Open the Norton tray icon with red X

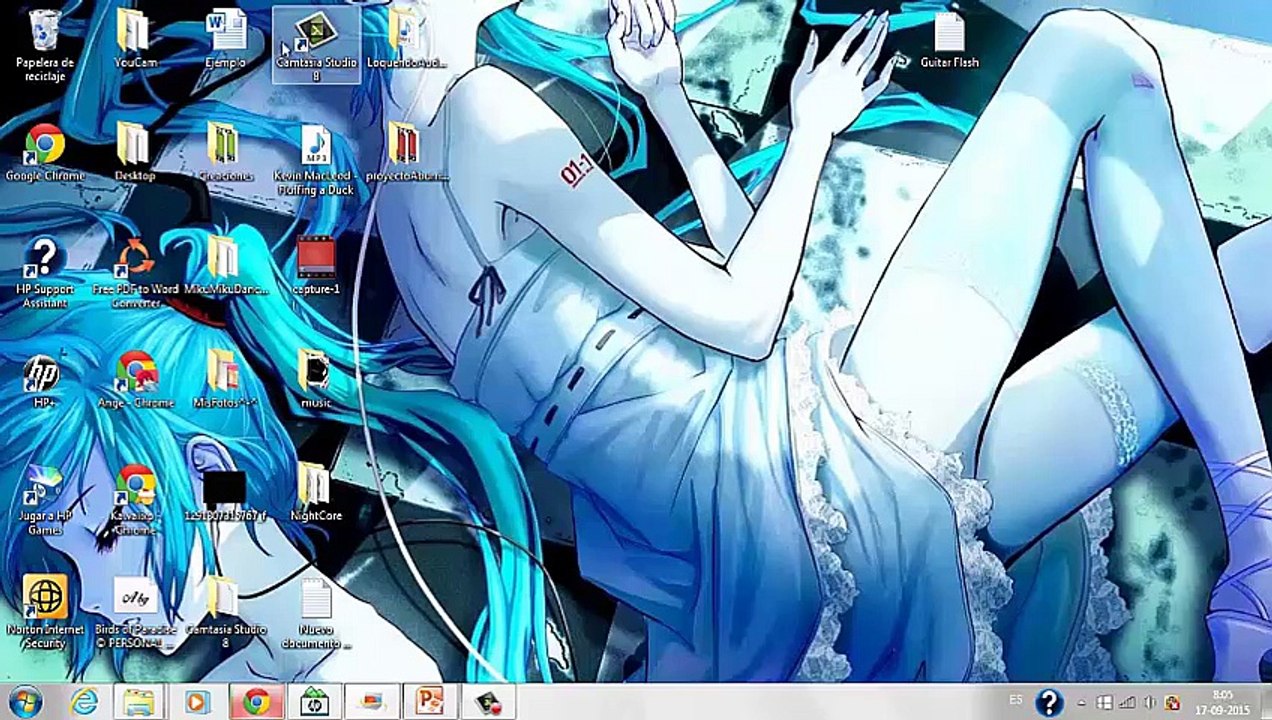coord(1172,702)
